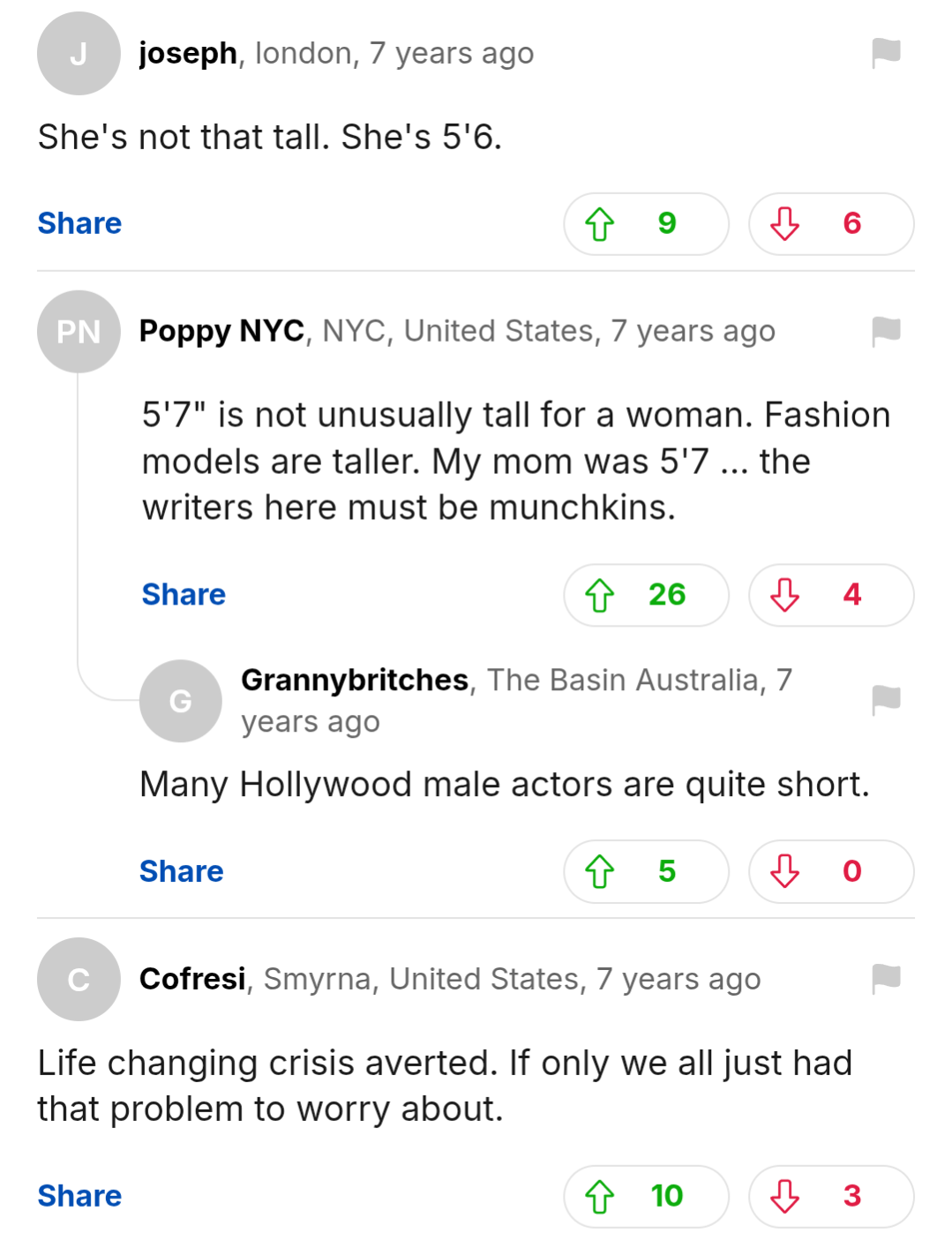Upvote joseph's comment with 9 votes
The height and width of the screenshot is (1241, 952).
pyautogui.click(x=646, y=224)
